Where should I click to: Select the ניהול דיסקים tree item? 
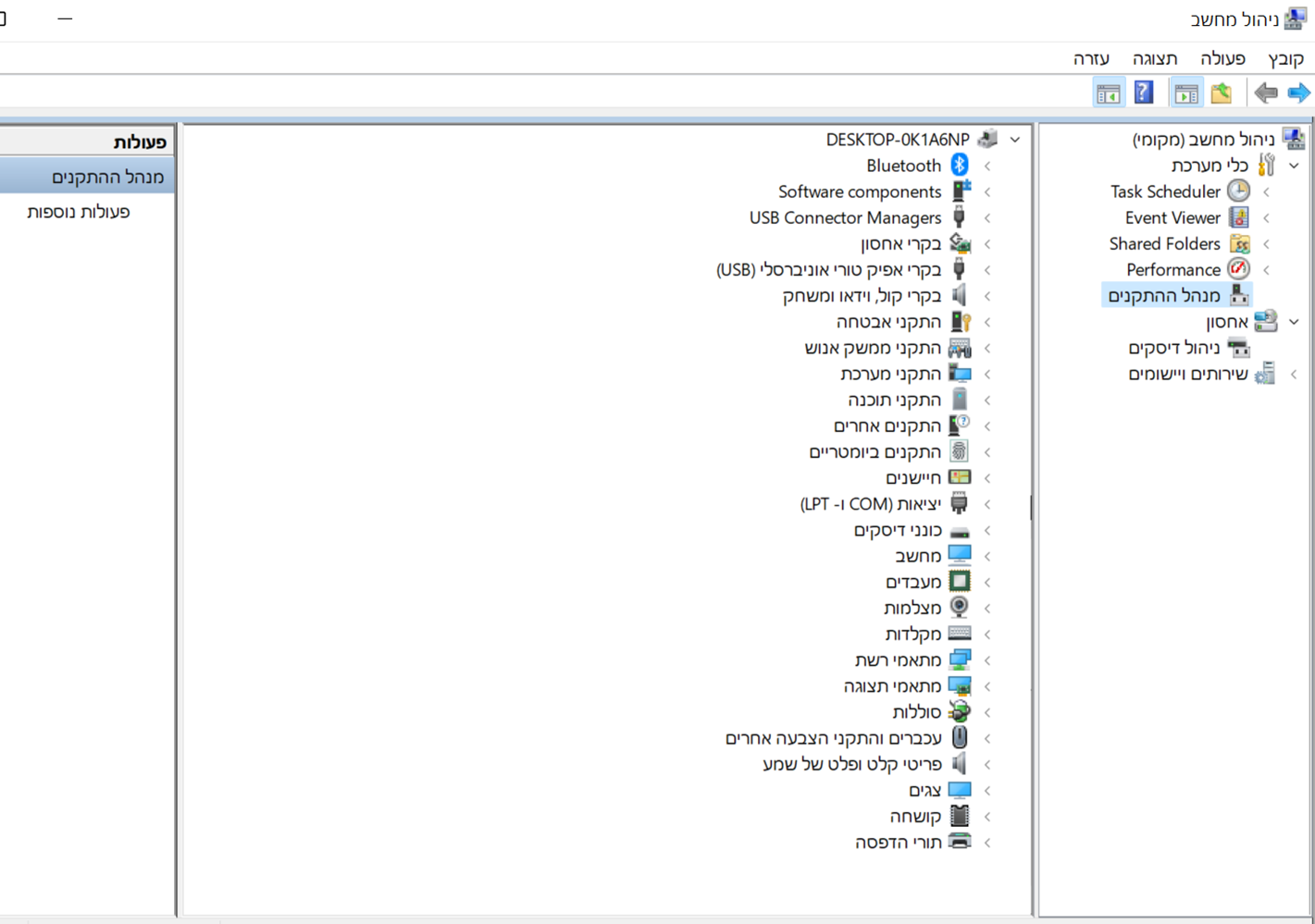click(x=1173, y=348)
